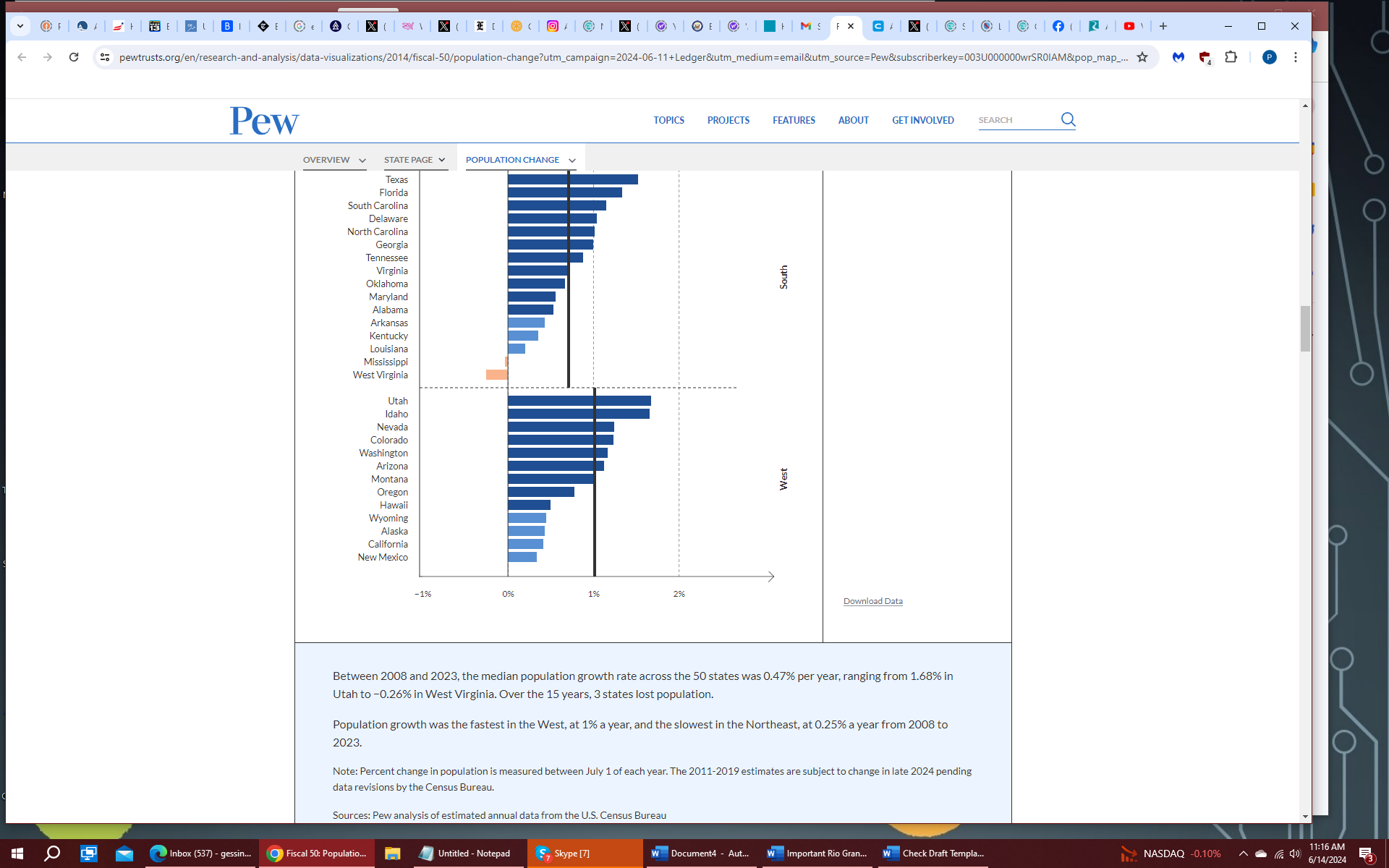Open the Chrome extensions puzzle icon
Image resolution: width=1389 pixels, height=868 pixels.
[1231, 57]
